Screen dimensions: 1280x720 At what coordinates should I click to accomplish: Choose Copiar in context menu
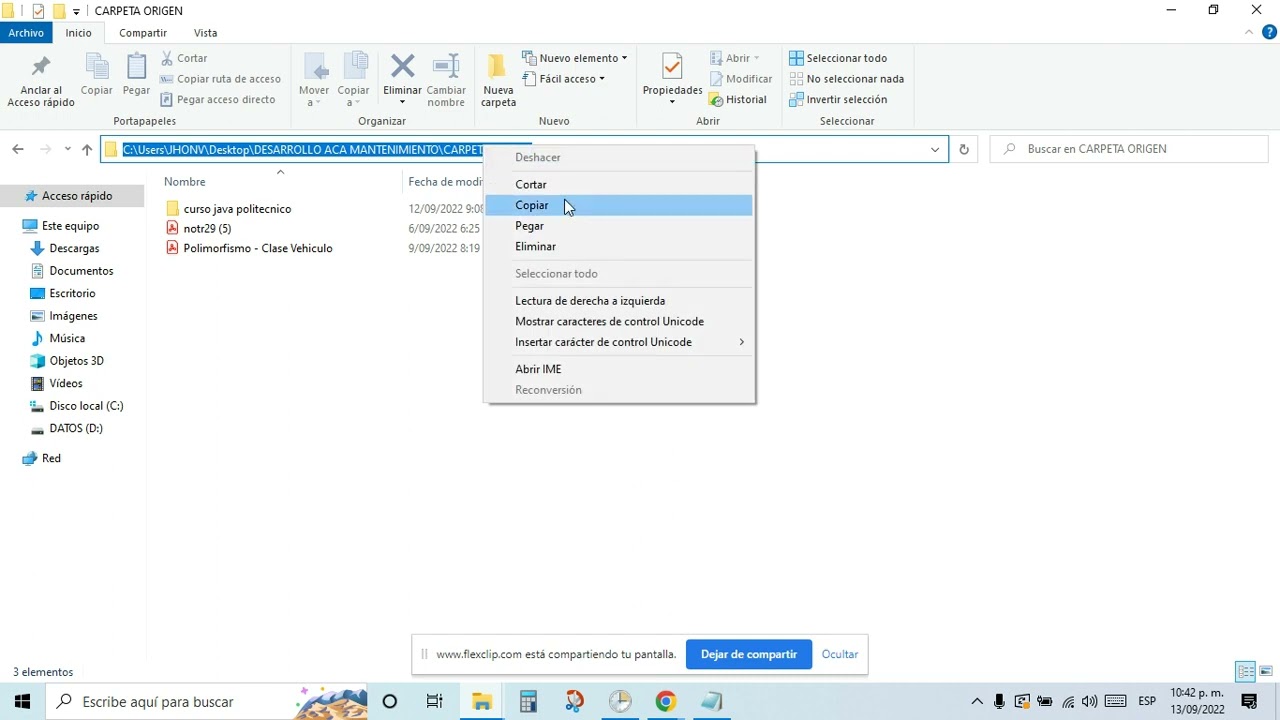[619, 205]
